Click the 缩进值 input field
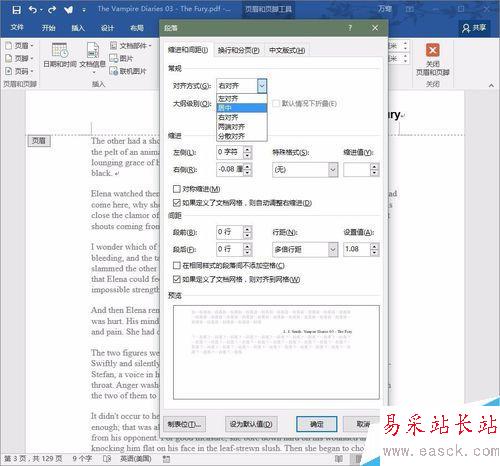Image resolution: width=500 pixels, height=466 pixels. (x=357, y=170)
